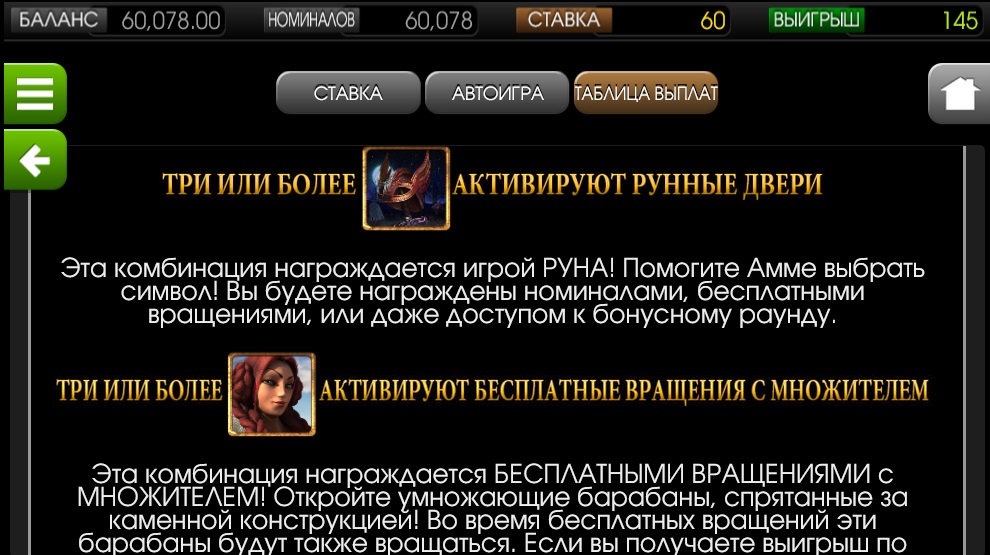Click the БЕСПЛАТНЫЕ ВРАЩЕНИЯ С МНОЖИТЕЛЕМ heading
The height and width of the screenshot is (555, 990).
pyautogui.click(x=701, y=390)
